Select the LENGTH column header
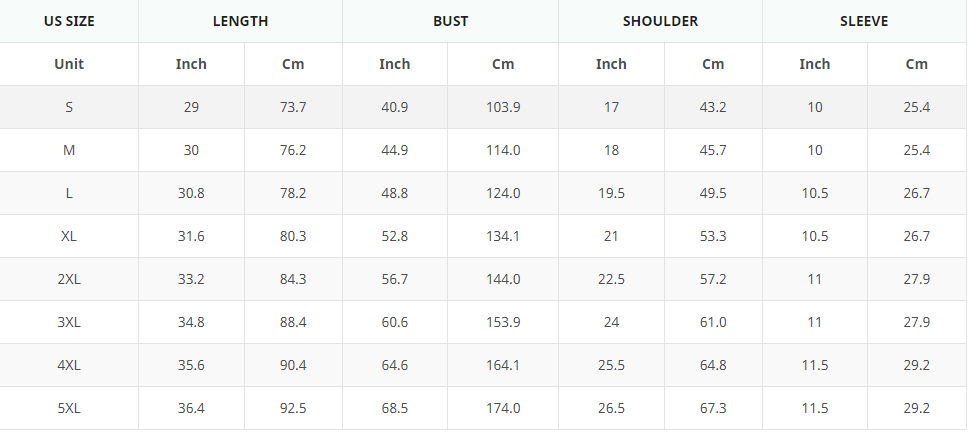Screen dimensions: 970x432 coord(240,21)
